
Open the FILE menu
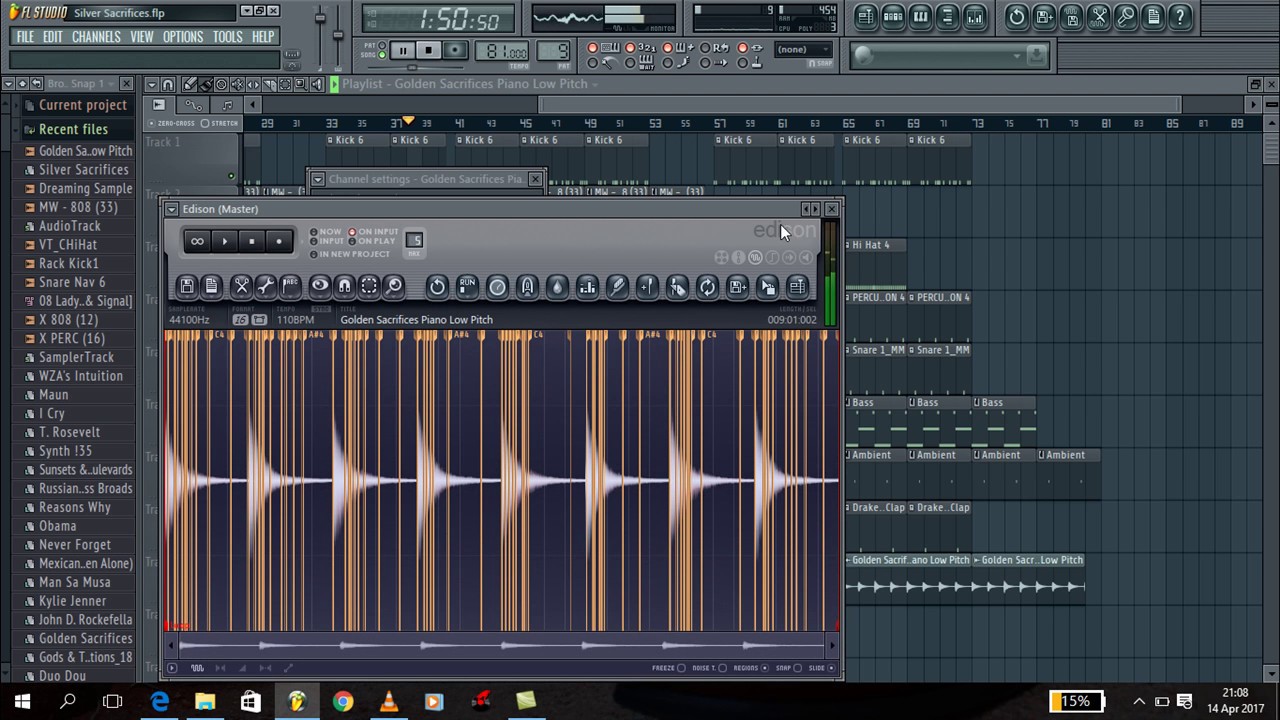[x=25, y=37]
